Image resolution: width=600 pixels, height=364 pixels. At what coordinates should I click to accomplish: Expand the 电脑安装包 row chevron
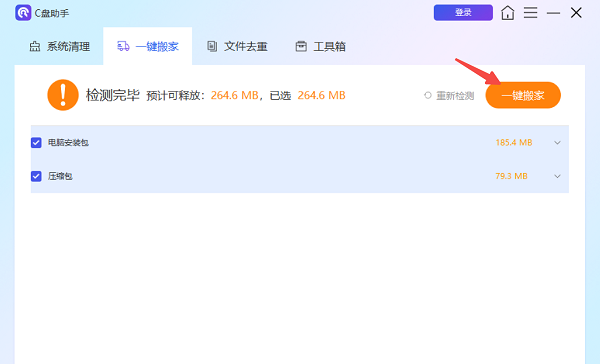click(x=558, y=143)
